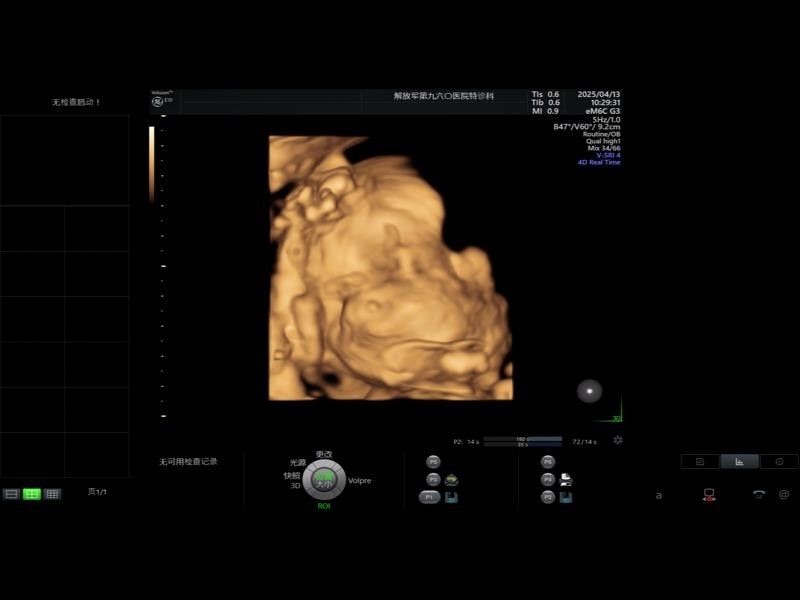
Task: Click the P6 button
Action: [547, 462]
